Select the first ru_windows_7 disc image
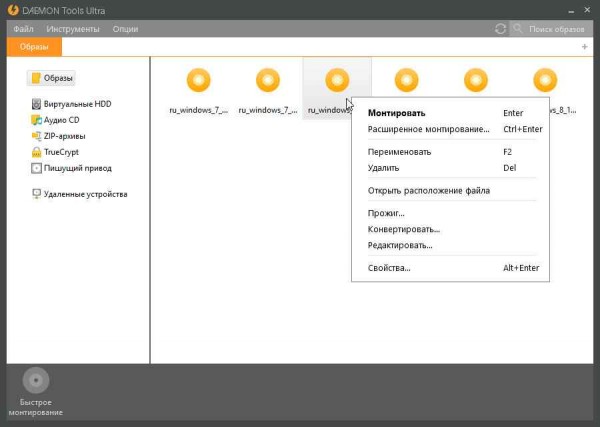This screenshot has height=427, width=600. coord(199,80)
